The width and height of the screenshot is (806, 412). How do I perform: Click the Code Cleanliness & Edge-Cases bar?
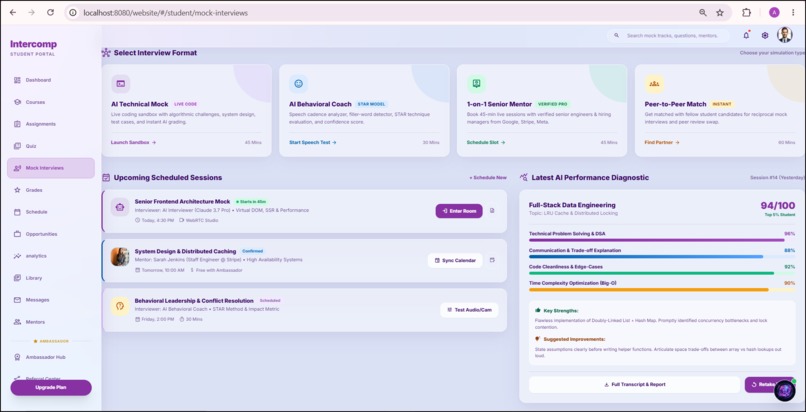662,273
